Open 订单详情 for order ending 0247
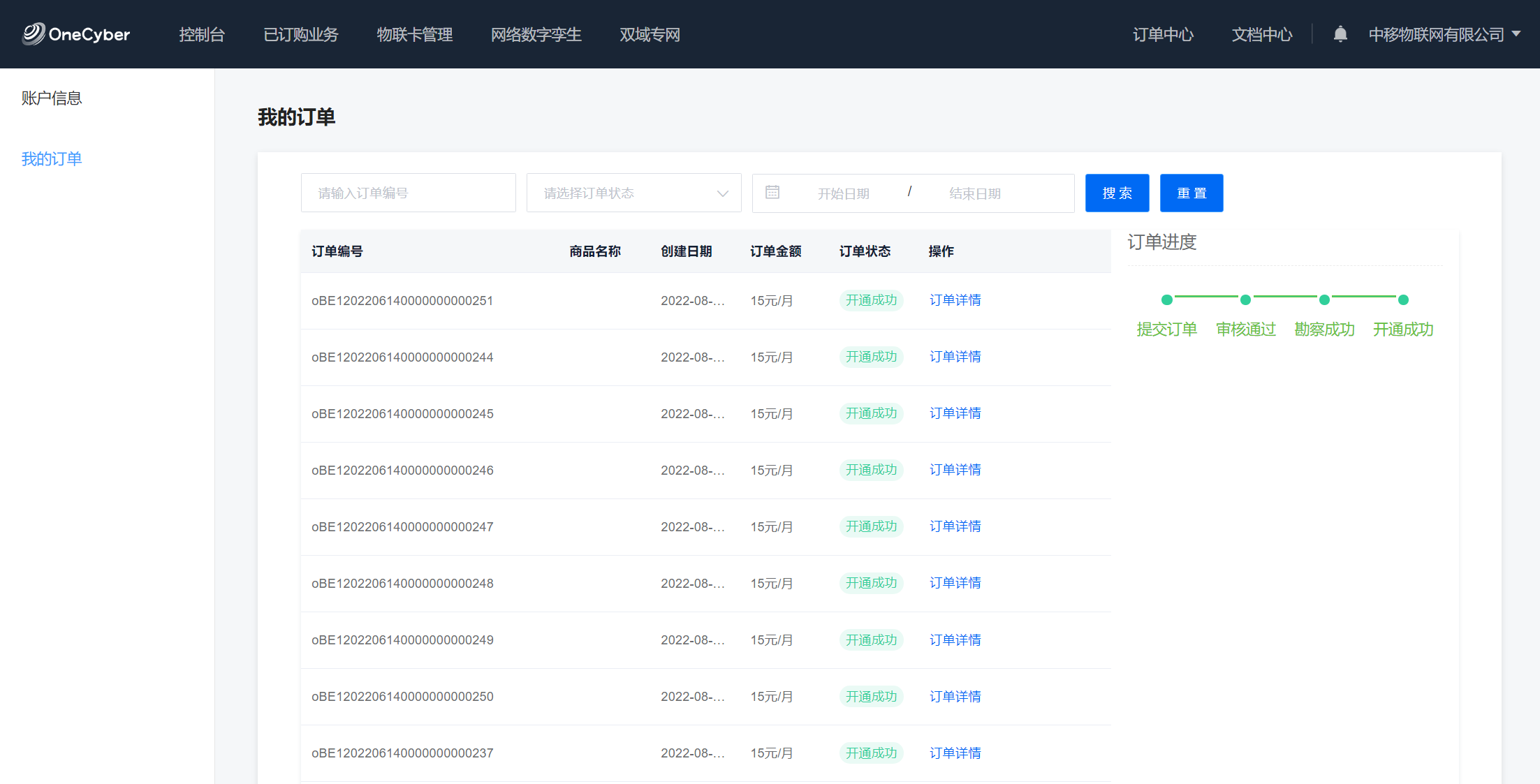 pyautogui.click(x=955, y=526)
